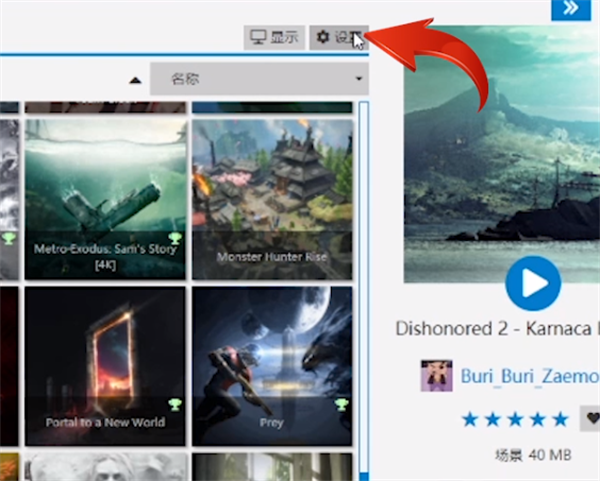Image resolution: width=600 pixels, height=481 pixels.
Task: Click the heart favorite icon
Action: click(x=591, y=418)
